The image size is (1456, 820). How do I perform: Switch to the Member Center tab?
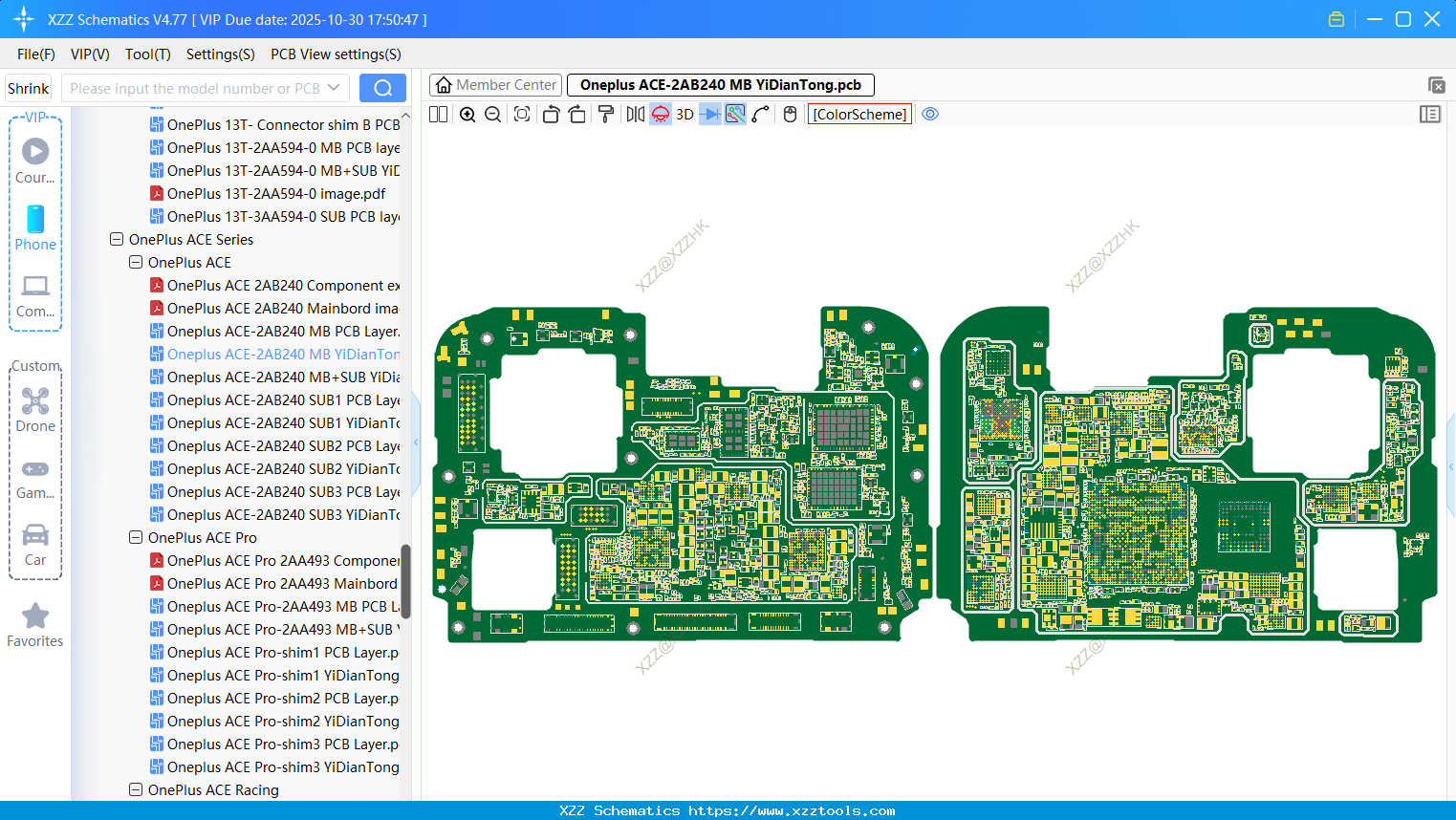pos(496,85)
